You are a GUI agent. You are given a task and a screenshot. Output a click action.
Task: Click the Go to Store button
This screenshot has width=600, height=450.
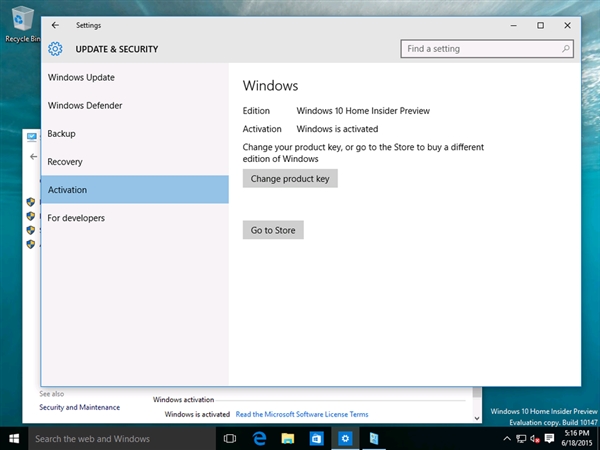coord(273,230)
